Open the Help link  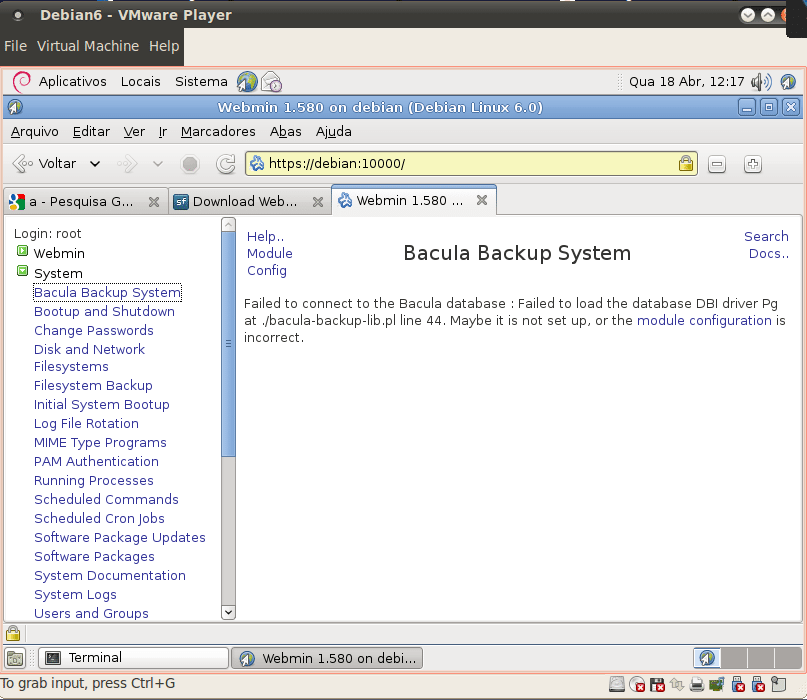266,237
